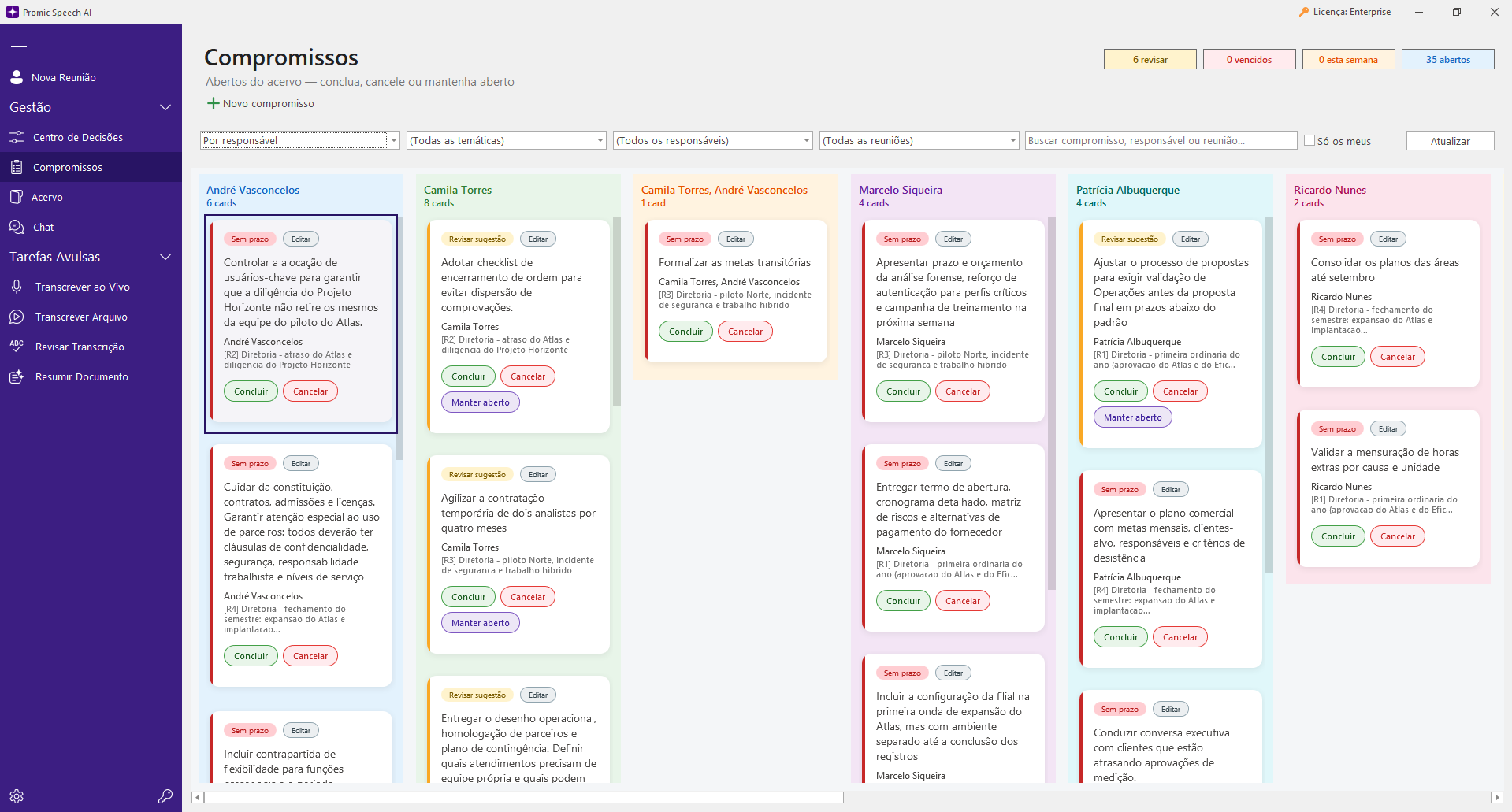Screen dimensions: 1512x812
Task: Open Chat from the sidebar
Action: [91, 227]
